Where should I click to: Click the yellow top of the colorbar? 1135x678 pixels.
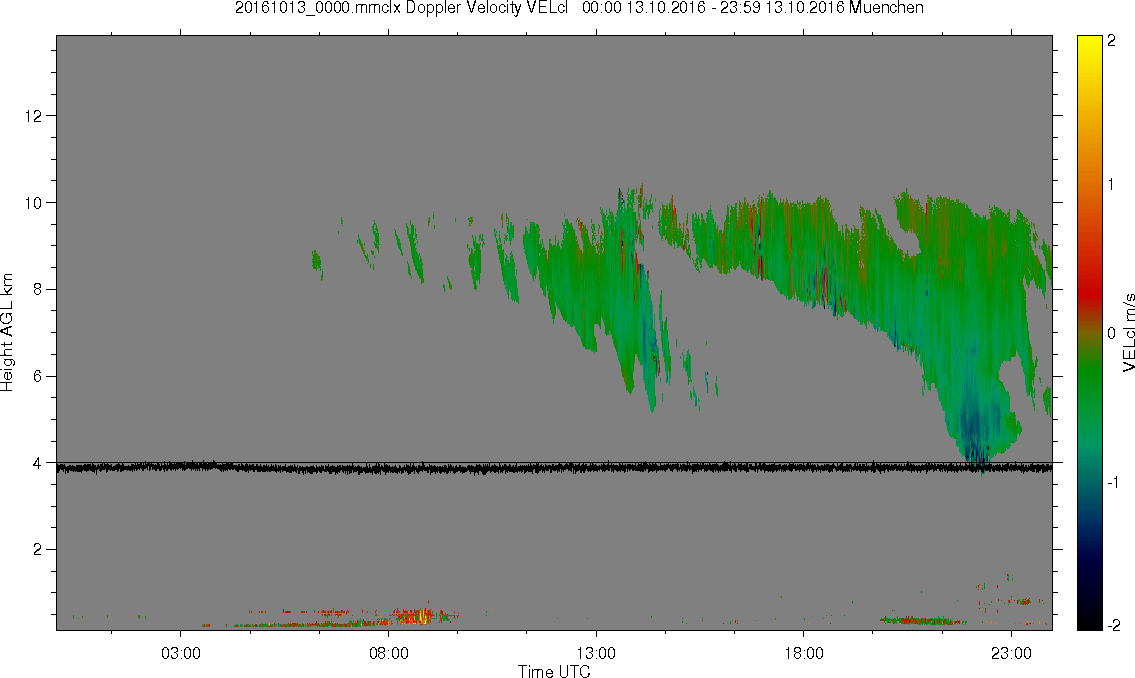pos(1089,45)
